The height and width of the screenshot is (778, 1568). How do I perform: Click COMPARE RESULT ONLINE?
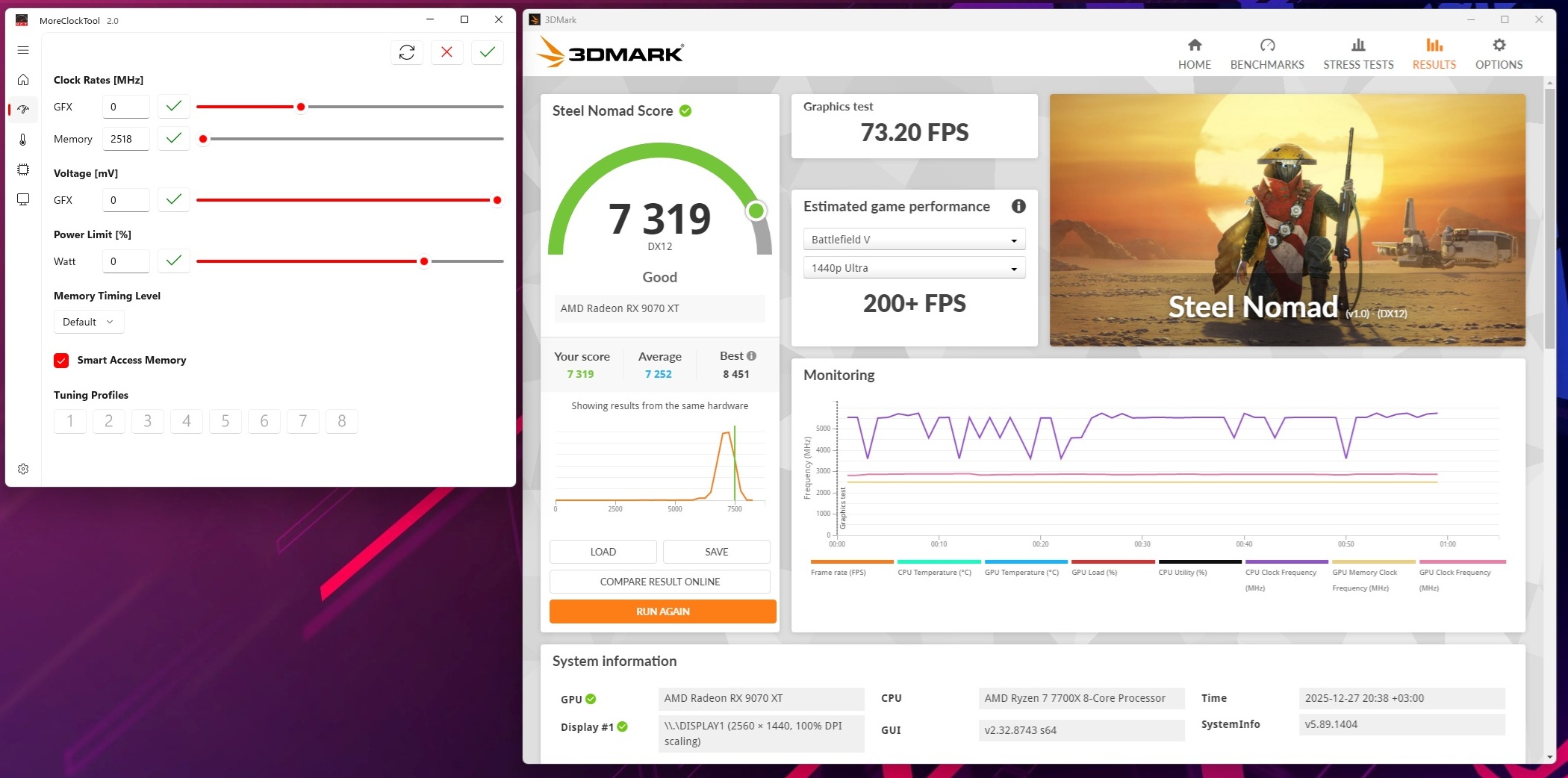(x=660, y=582)
